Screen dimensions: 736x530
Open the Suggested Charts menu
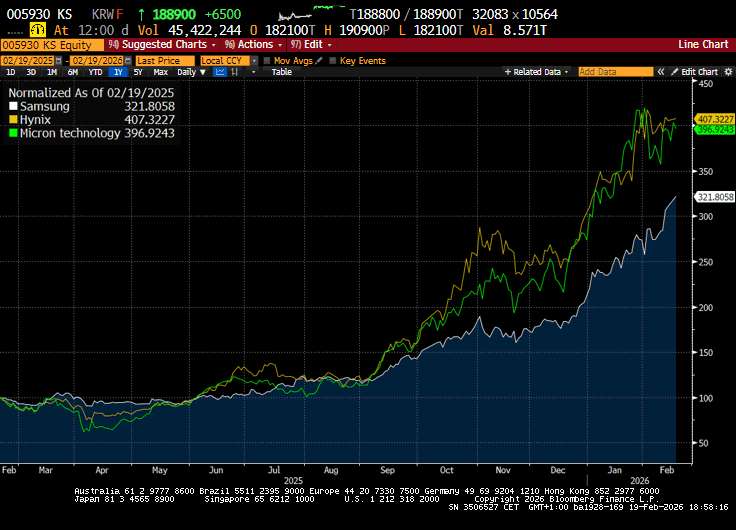point(162,45)
